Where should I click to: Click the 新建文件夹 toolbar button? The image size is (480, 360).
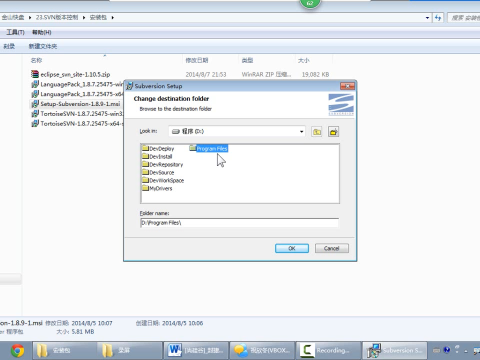pos(43,46)
